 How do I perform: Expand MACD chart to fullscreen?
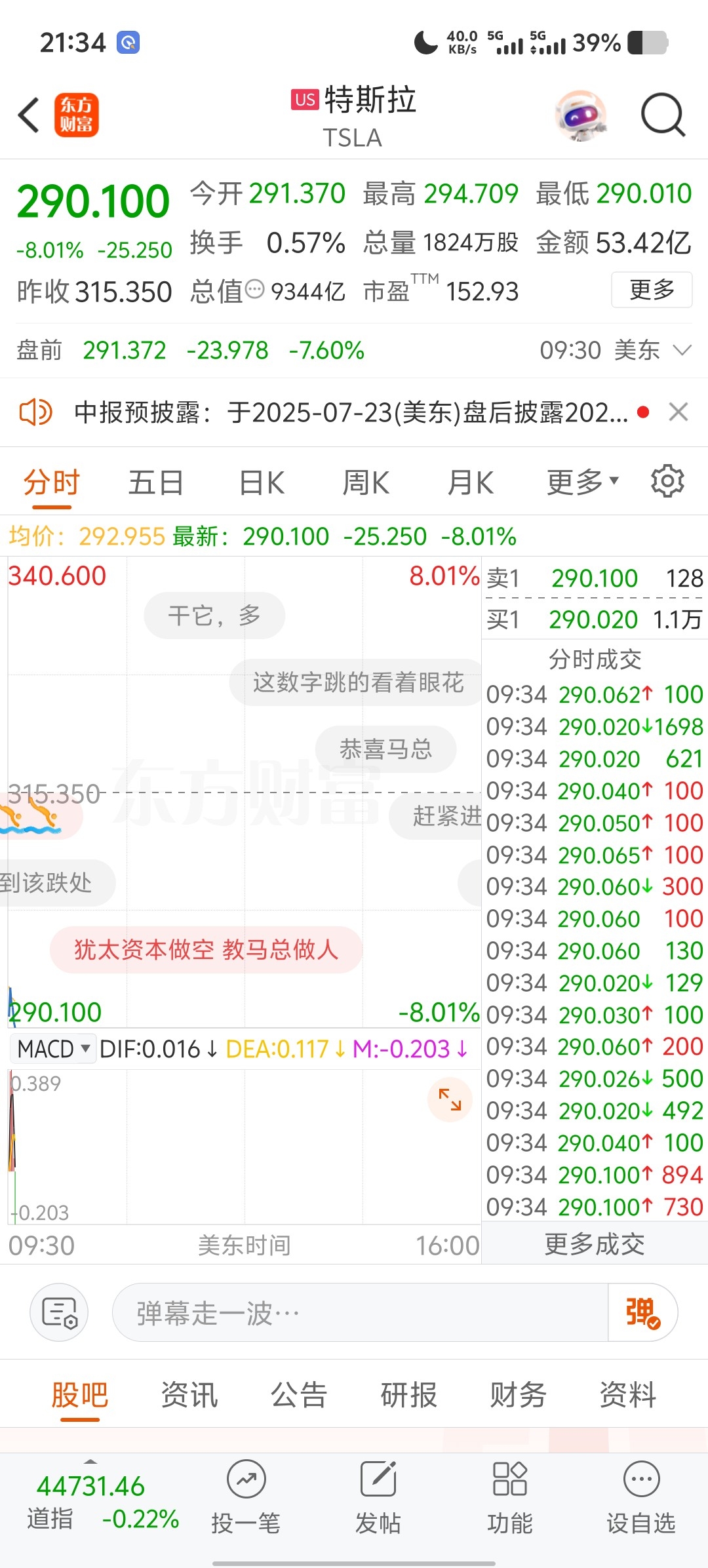click(450, 1099)
